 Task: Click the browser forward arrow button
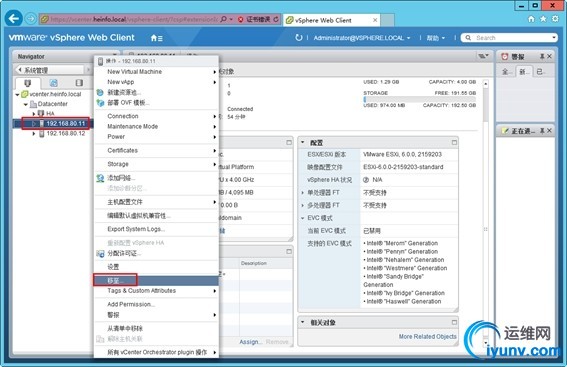tap(31, 18)
